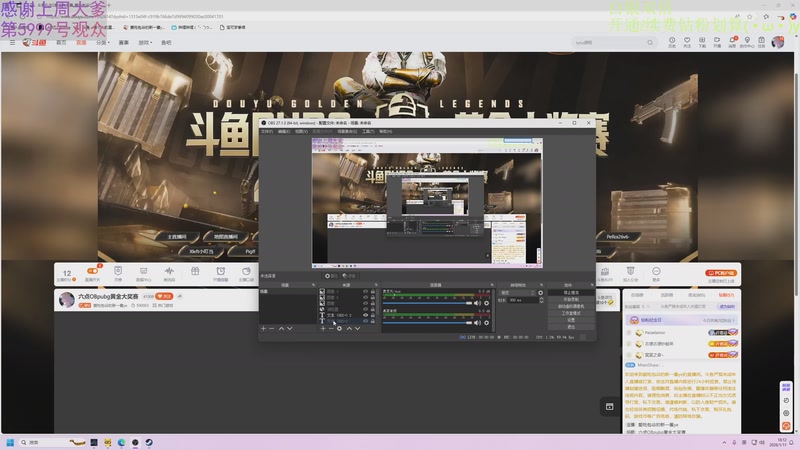Pop out the OBS controls dock header icon
Image resolution: width=800 pixels, height=450 pixels.
coord(592,285)
